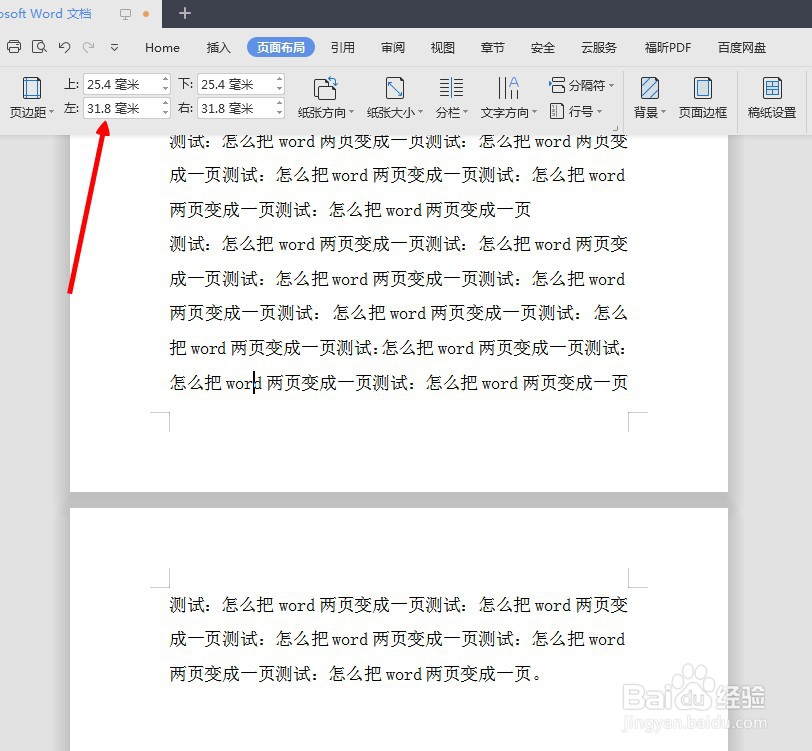This screenshot has height=751, width=812.
Task: Switch to the 审阅 tab
Action: coord(393,48)
